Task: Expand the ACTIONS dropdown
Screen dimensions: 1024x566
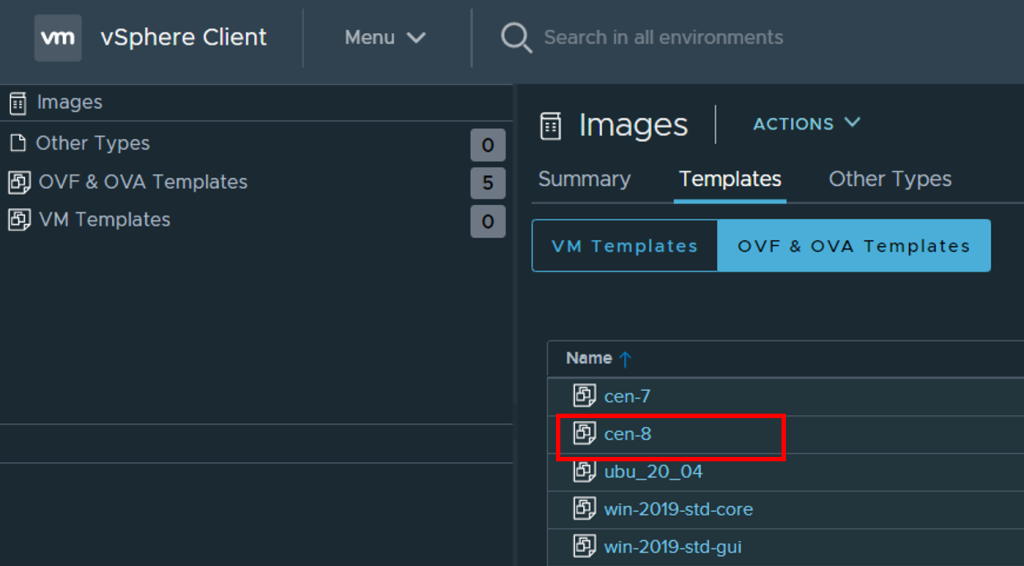Action: coord(806,124)
